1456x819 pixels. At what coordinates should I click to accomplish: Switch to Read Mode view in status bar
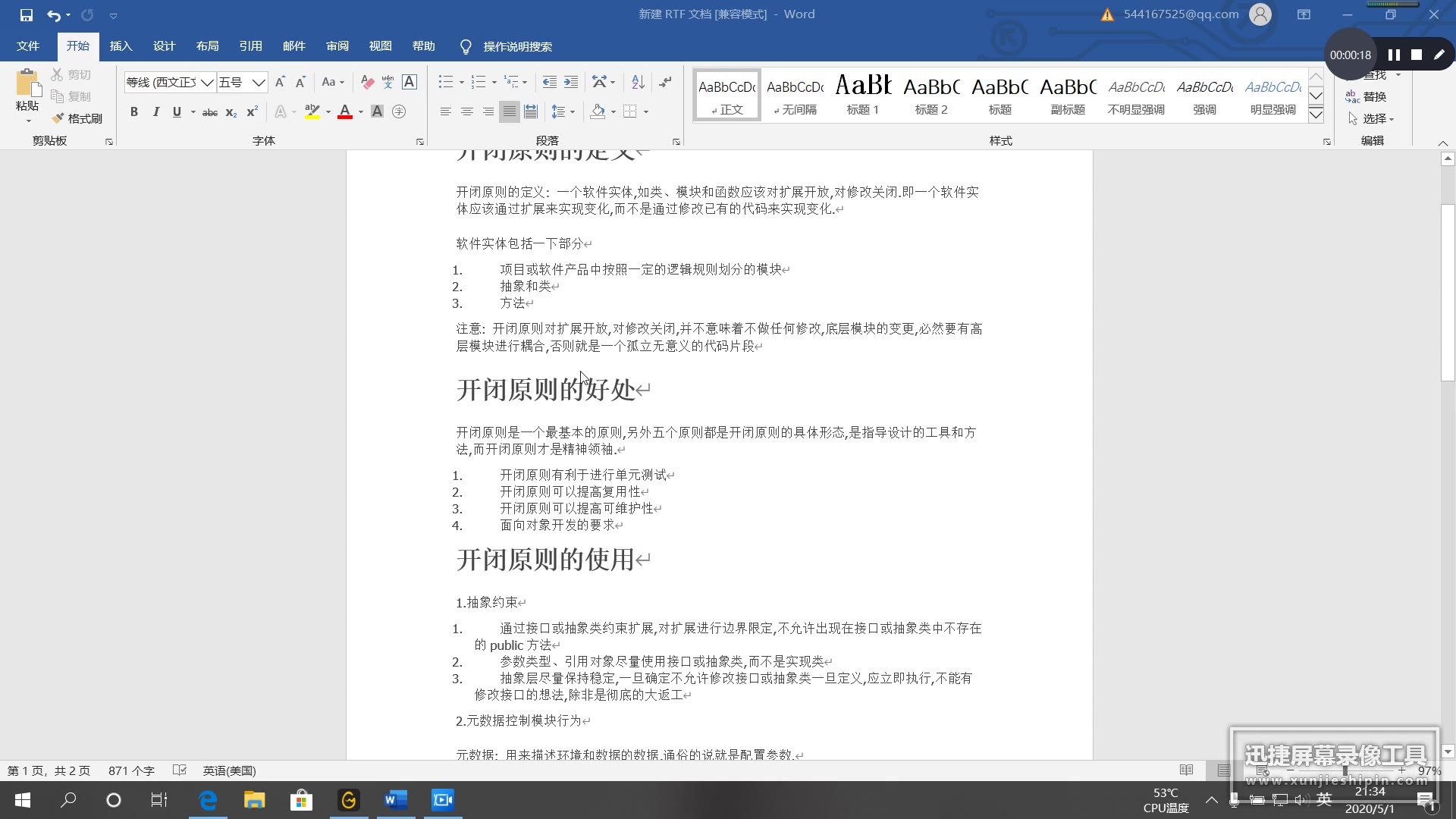(x=1187, y=770)
